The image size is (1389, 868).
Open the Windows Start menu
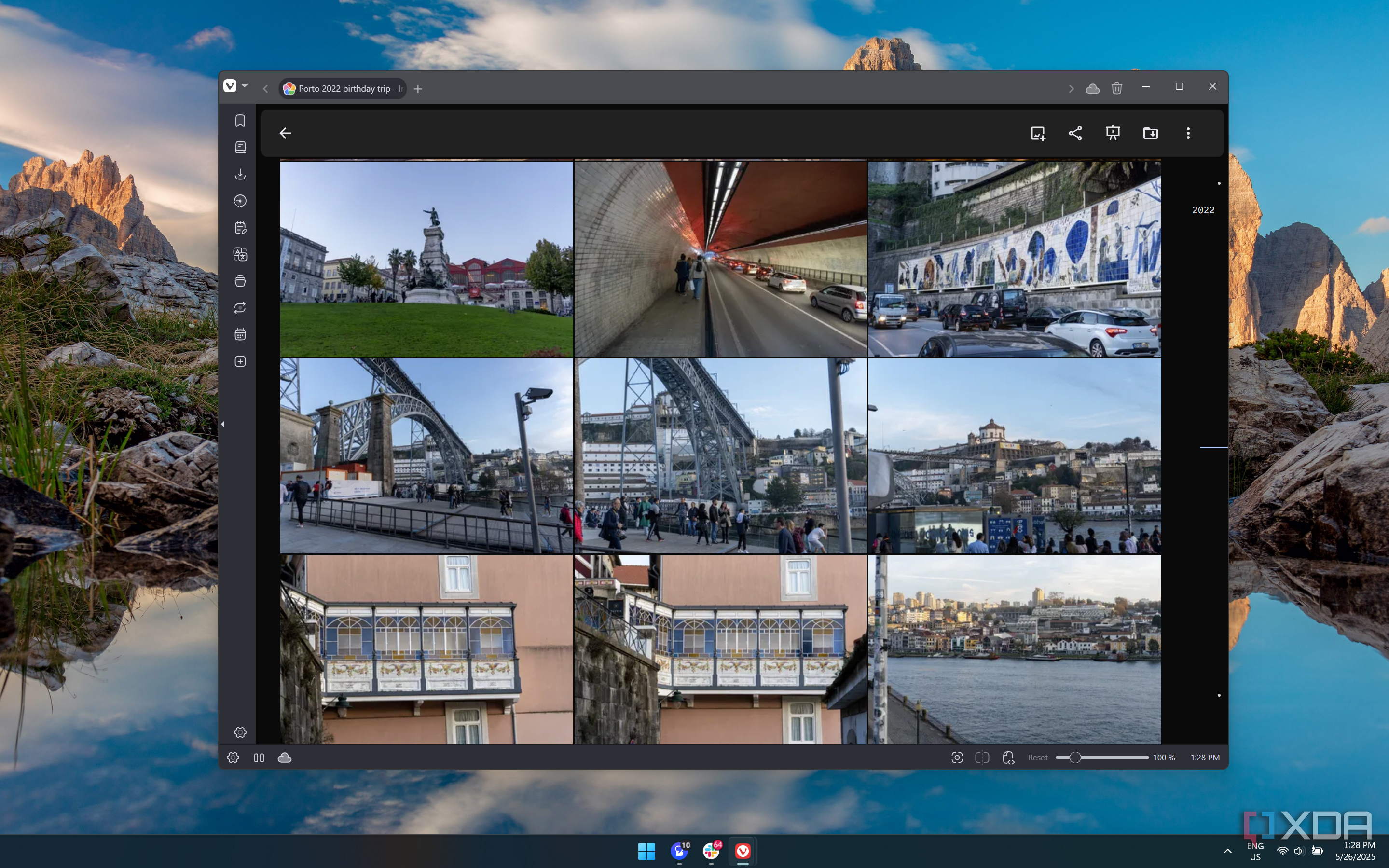pos(646,851)
